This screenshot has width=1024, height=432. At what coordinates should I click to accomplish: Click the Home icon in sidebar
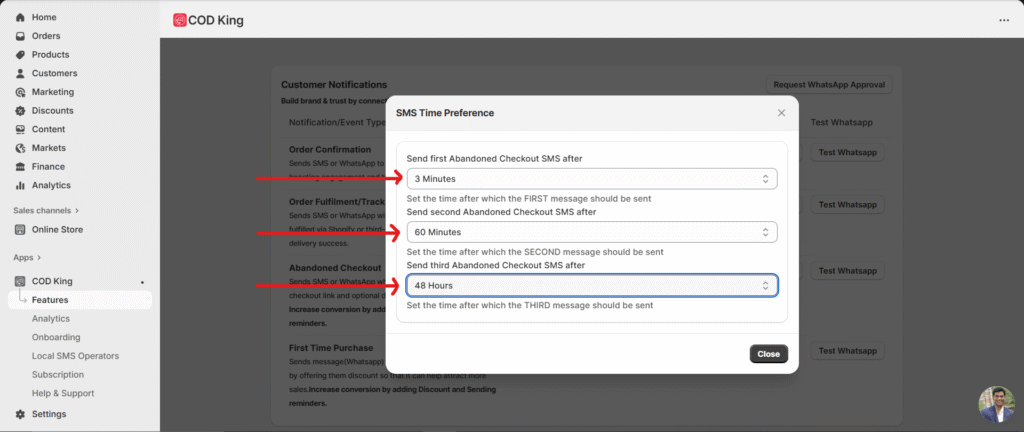[x=21, y=17]
